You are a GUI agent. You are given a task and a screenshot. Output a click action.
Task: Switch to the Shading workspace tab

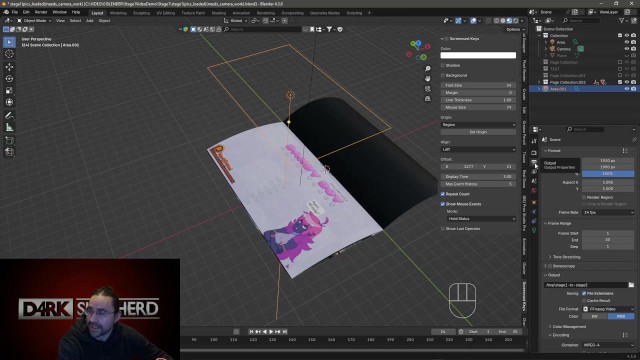[218, 13]
